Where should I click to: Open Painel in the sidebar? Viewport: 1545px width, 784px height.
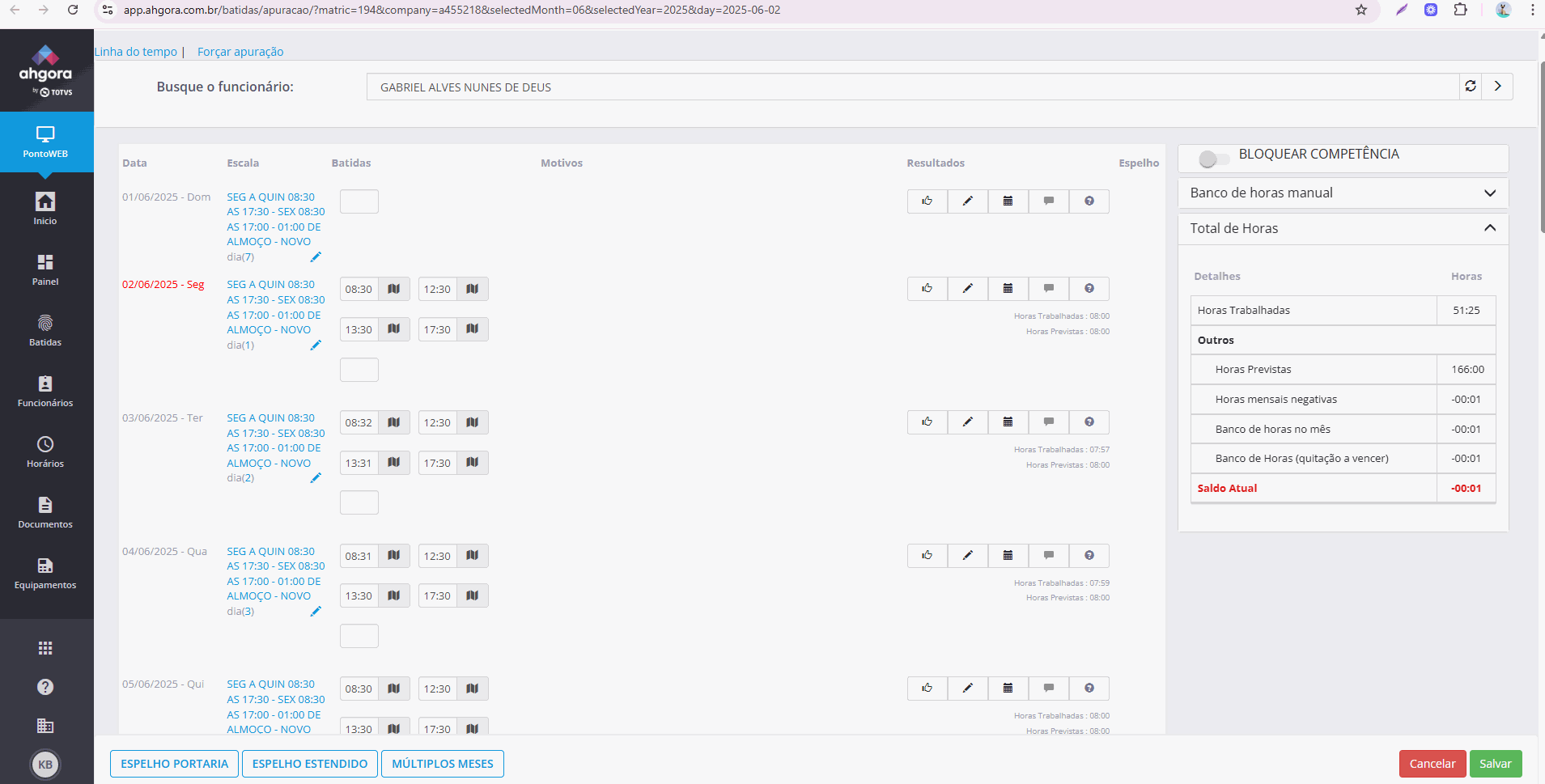click(x=45, y=269)
